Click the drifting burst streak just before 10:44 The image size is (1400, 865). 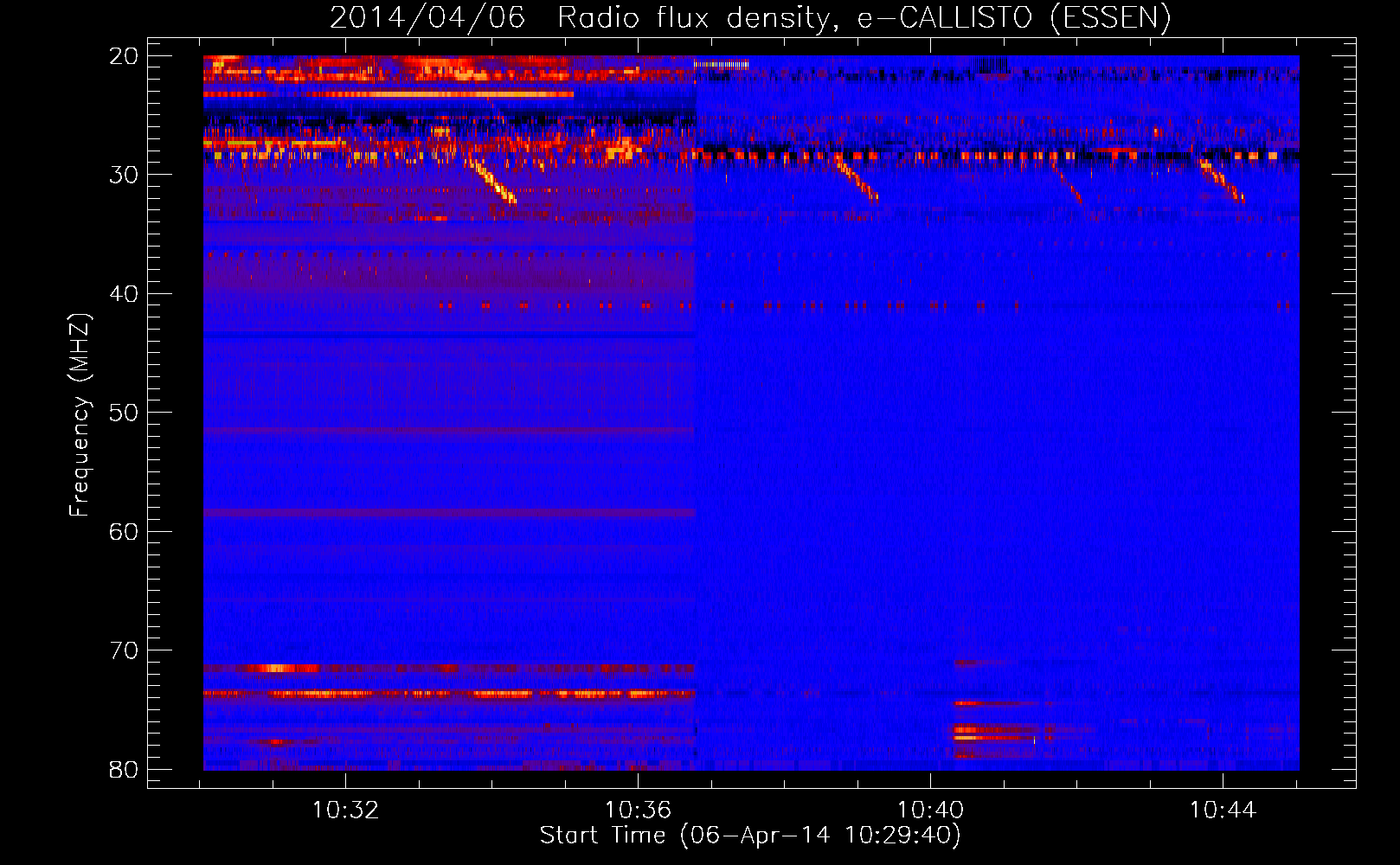coord(1222,181)
